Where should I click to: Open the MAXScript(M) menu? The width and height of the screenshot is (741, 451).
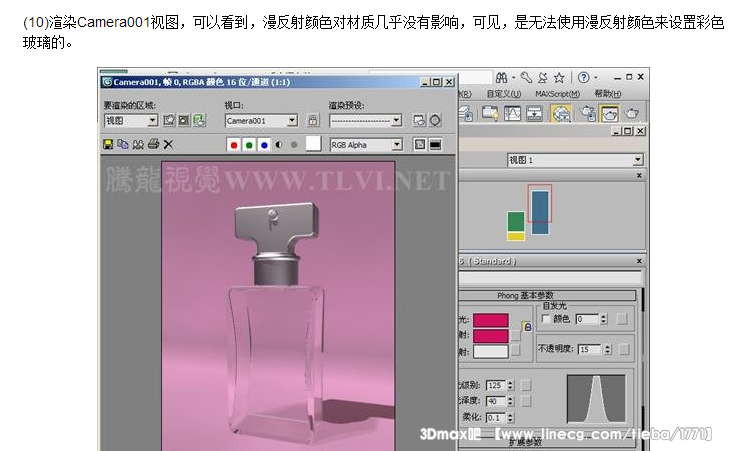558,94
